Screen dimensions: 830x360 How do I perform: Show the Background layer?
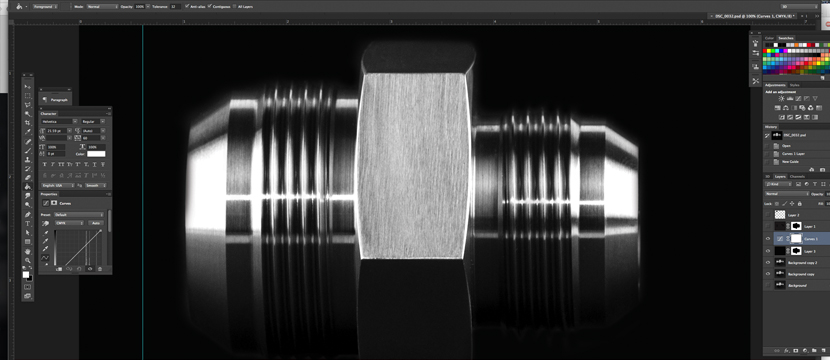pyautogui.click(x=768, y=285)
